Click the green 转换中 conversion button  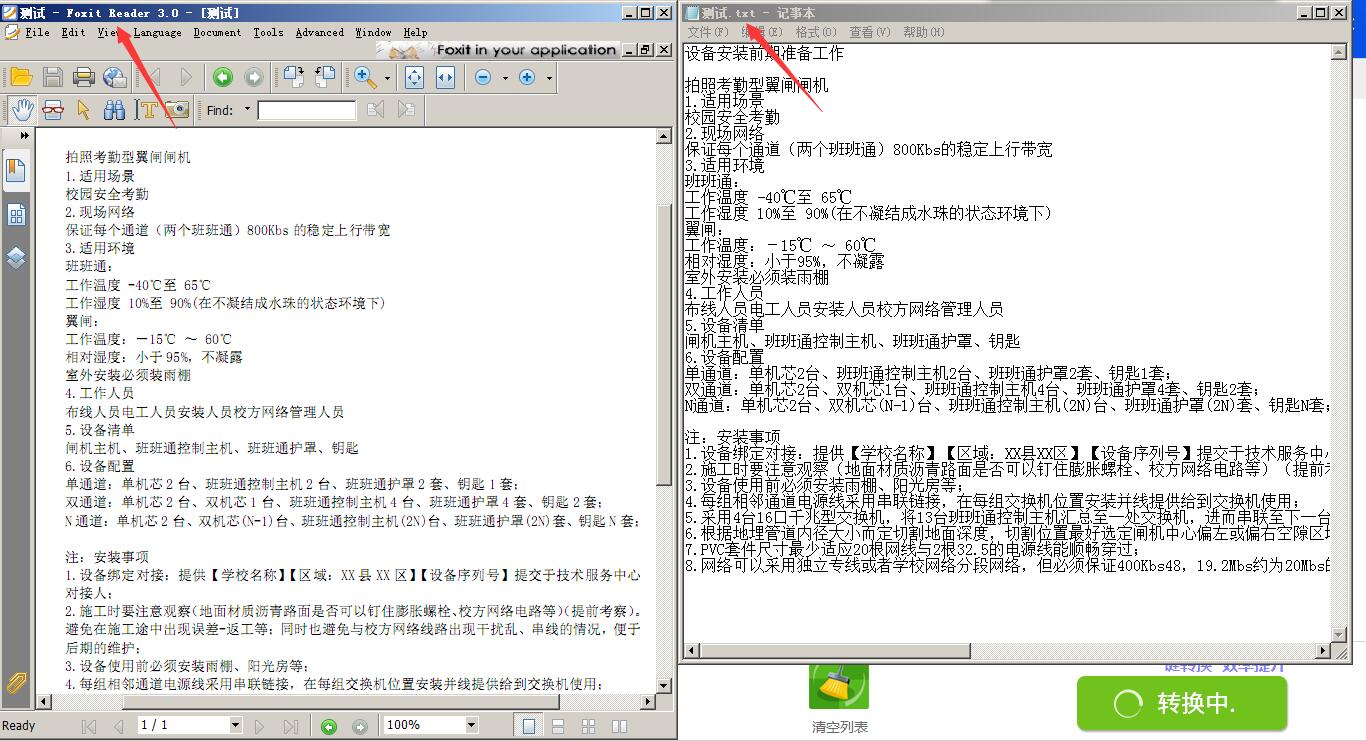[1181, 703]
